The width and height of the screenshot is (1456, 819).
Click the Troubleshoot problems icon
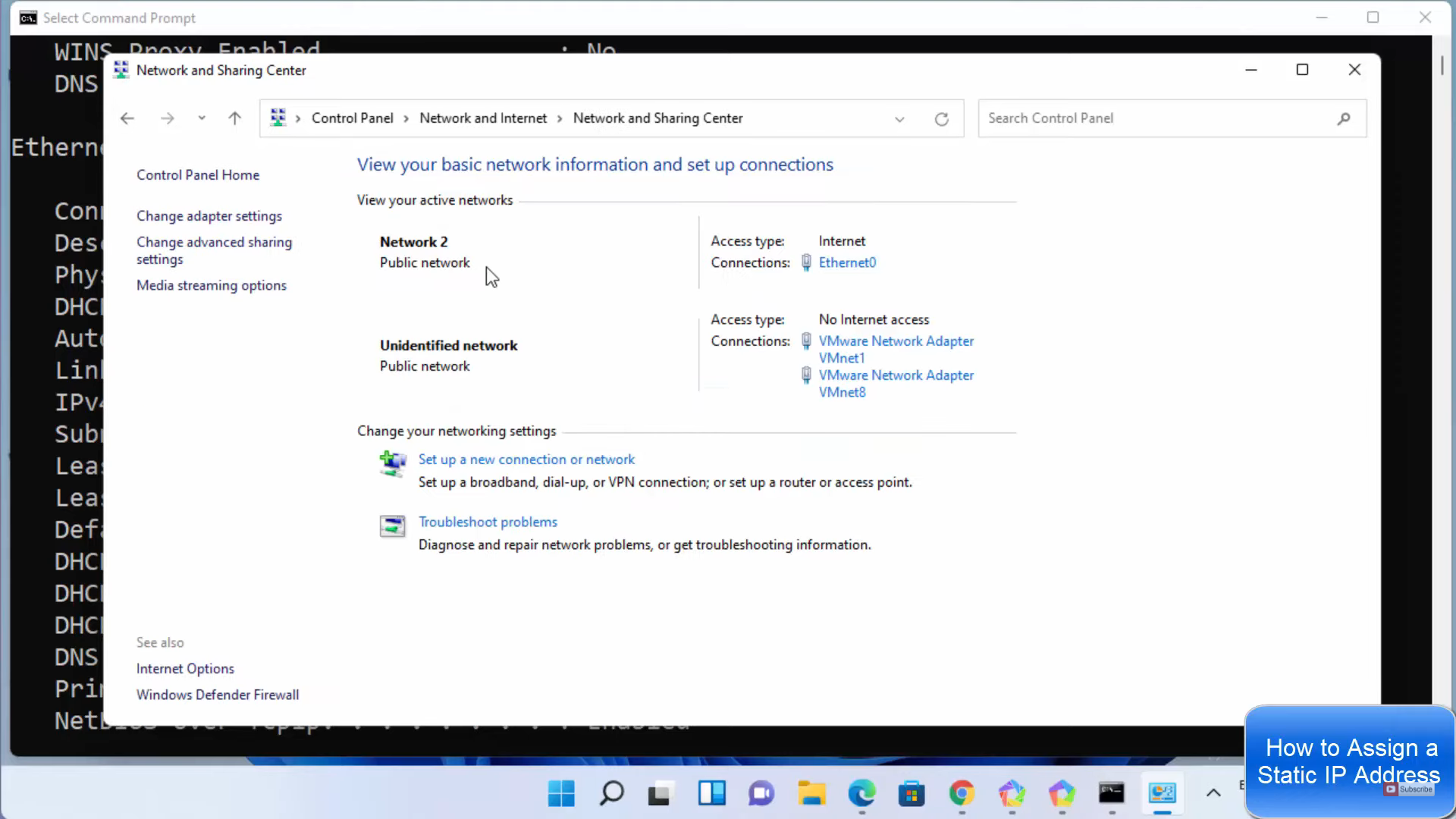[x=393, y=526]
